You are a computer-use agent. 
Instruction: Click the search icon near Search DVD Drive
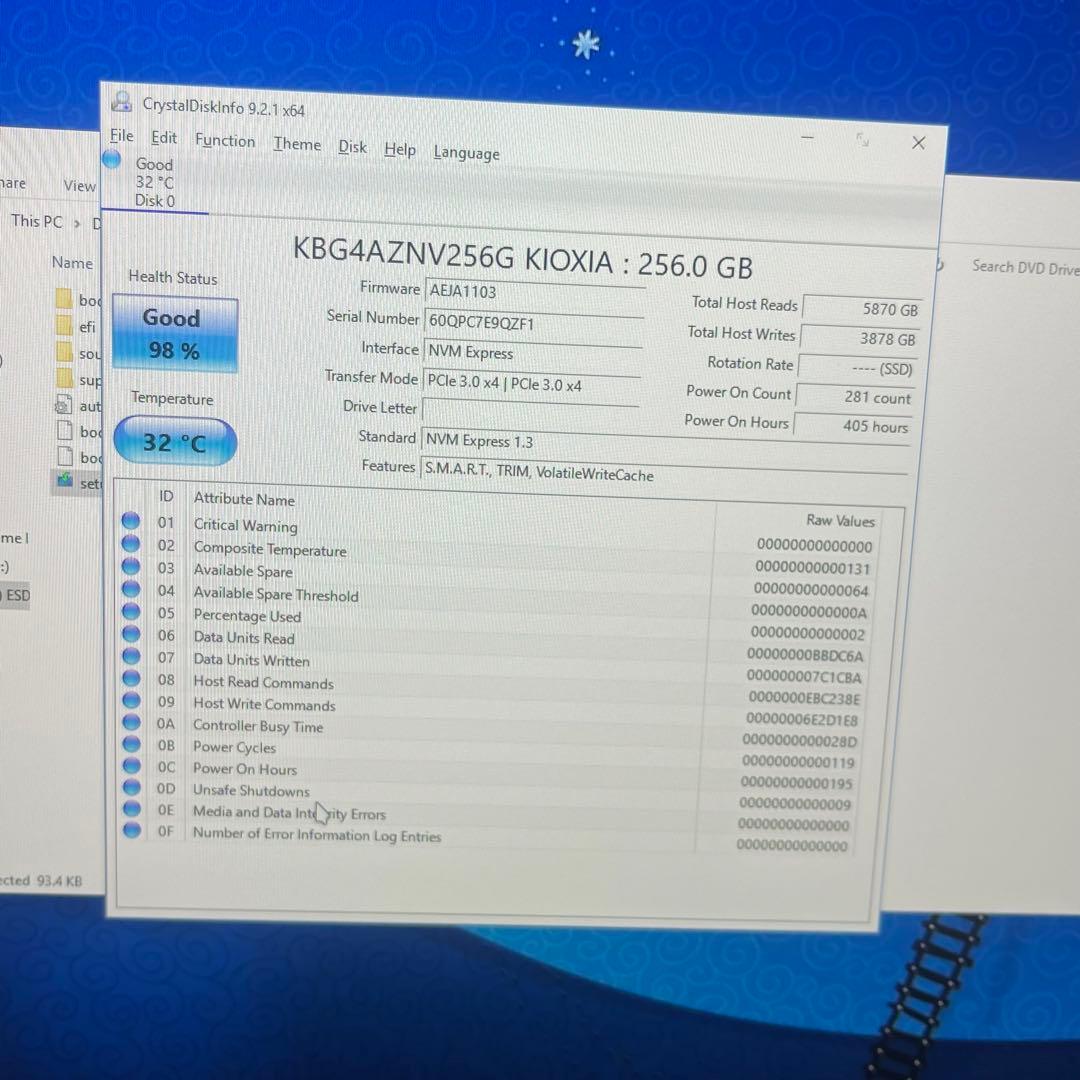click(938, 266)
